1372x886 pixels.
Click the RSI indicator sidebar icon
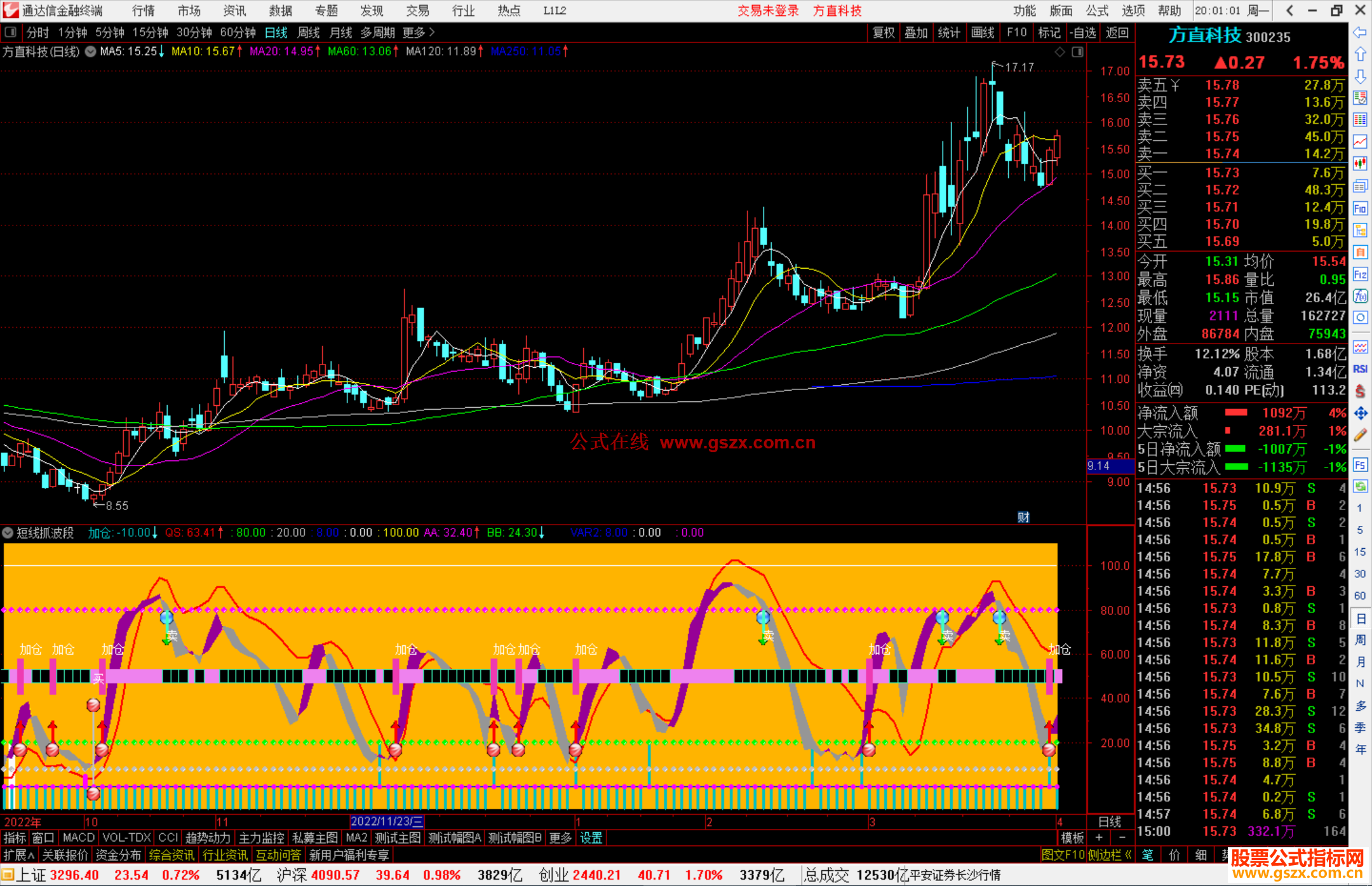pyautogui.click(x=1360, y=369)
